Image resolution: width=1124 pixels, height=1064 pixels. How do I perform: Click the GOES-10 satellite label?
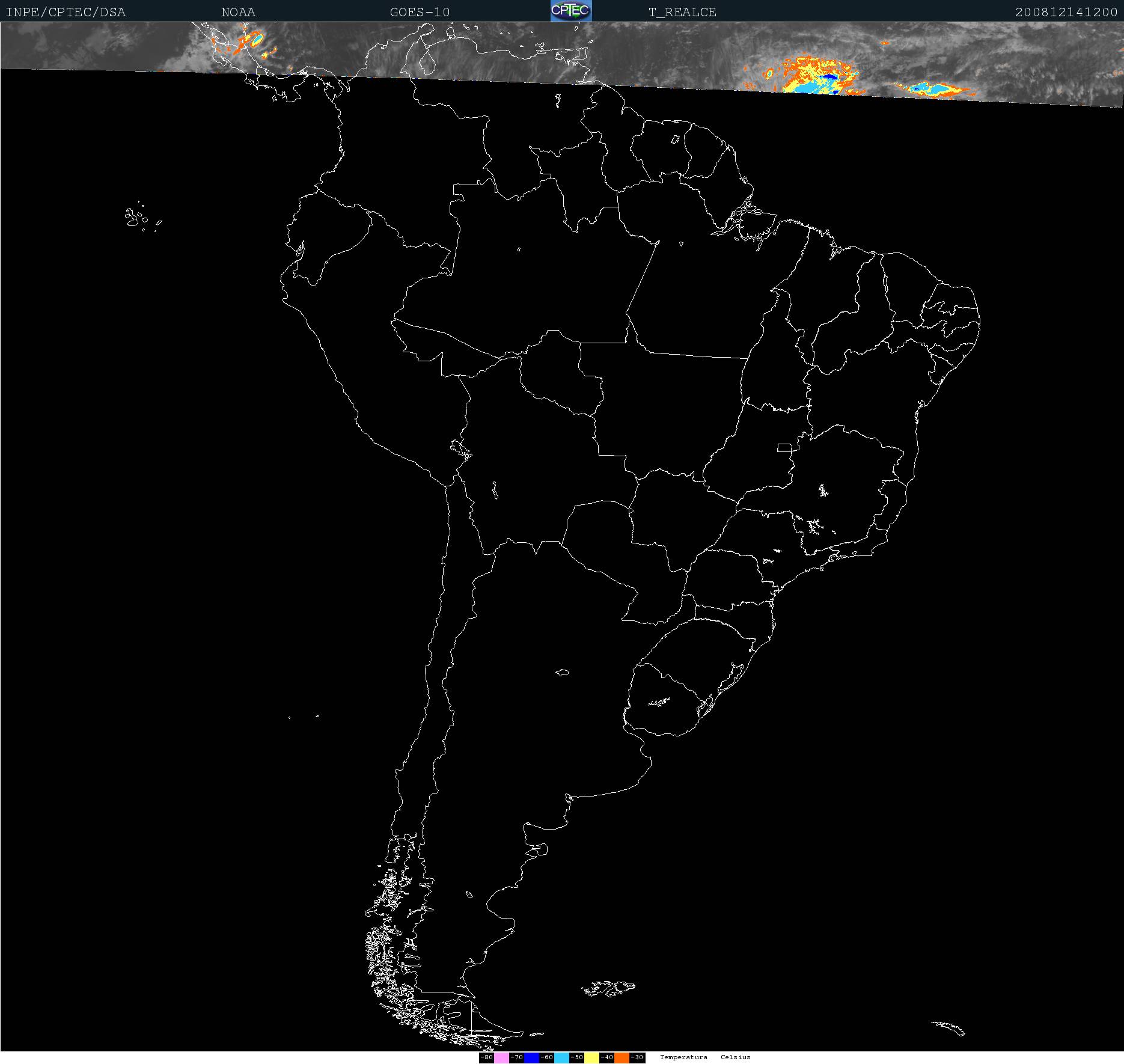(420, 12)
